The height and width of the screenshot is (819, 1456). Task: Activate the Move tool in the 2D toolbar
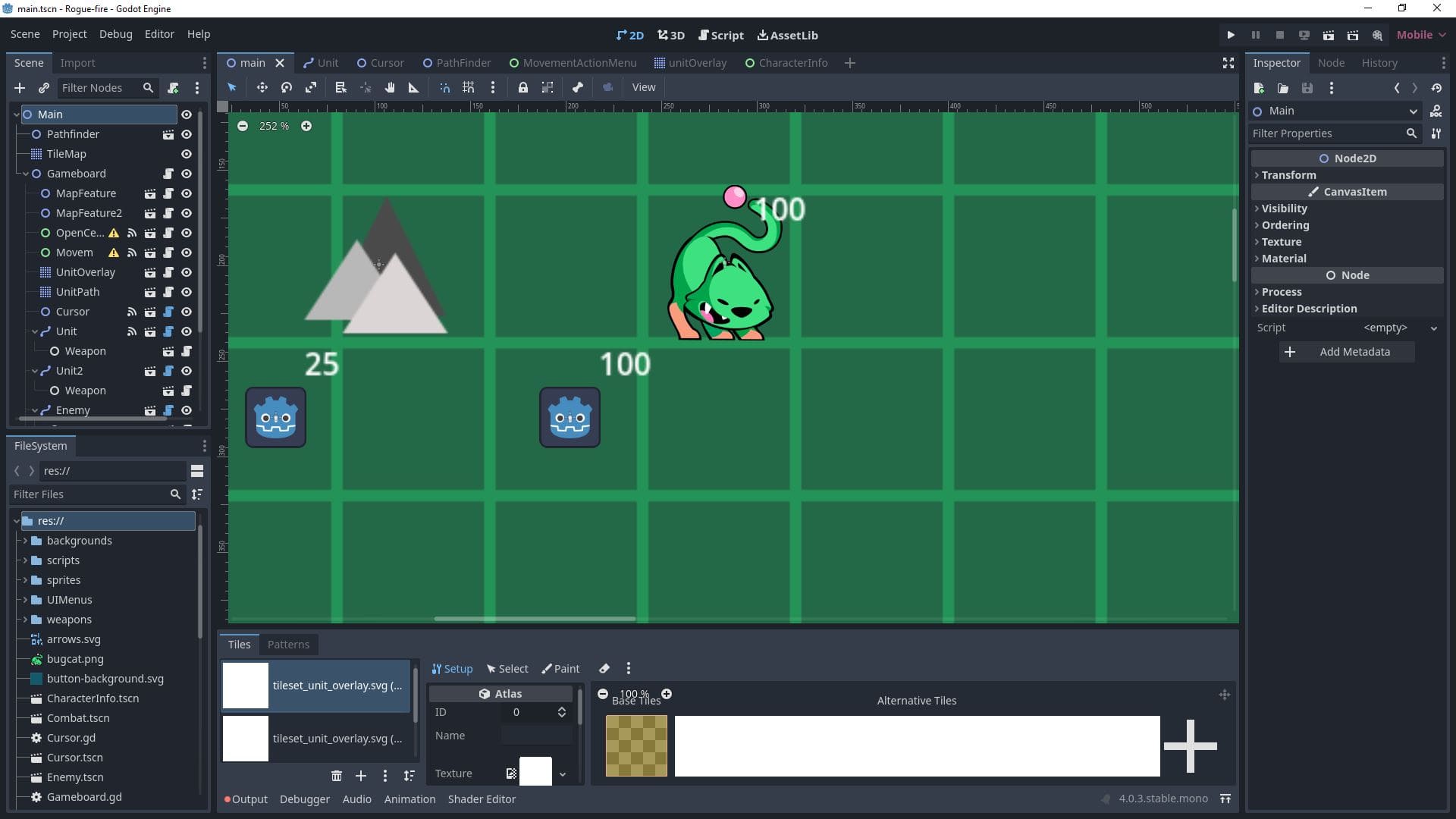(x=262, y=87)
